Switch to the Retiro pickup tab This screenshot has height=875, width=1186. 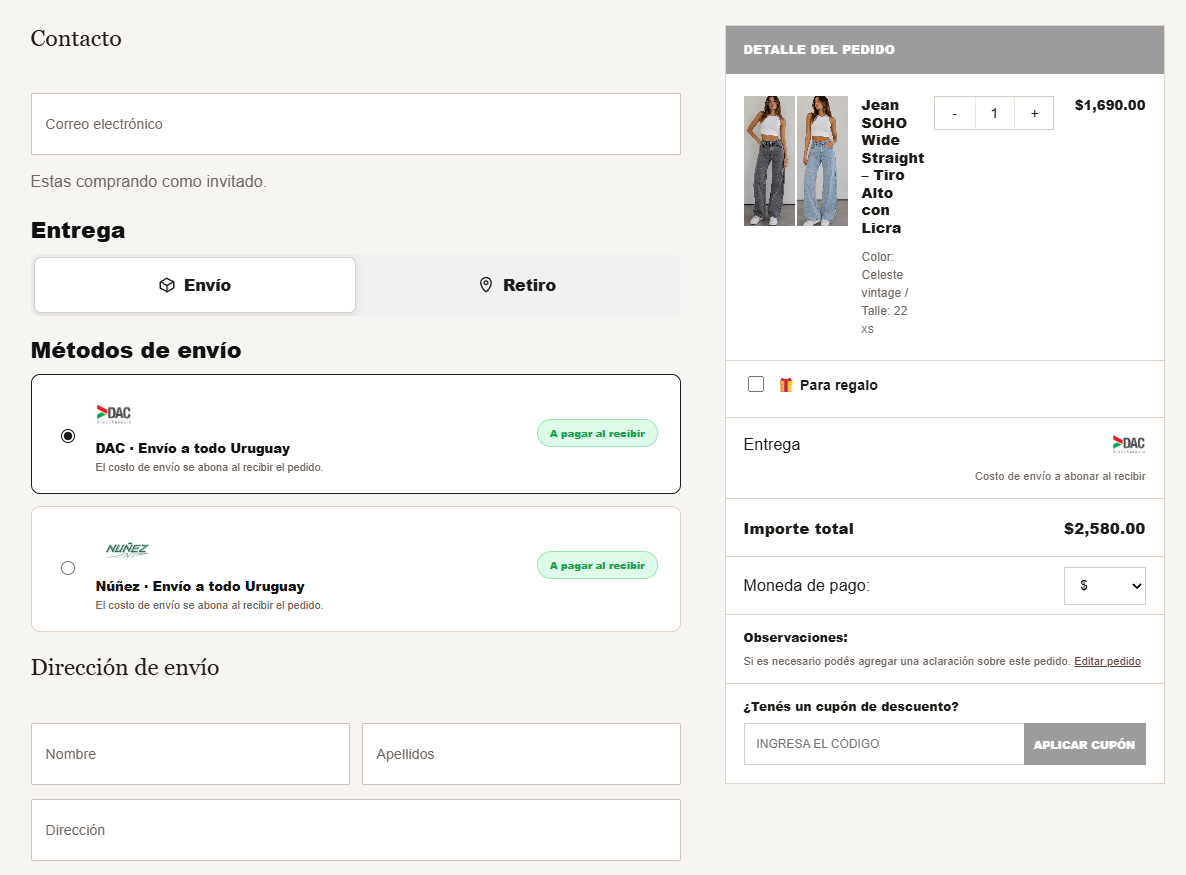tap(518, 285)
